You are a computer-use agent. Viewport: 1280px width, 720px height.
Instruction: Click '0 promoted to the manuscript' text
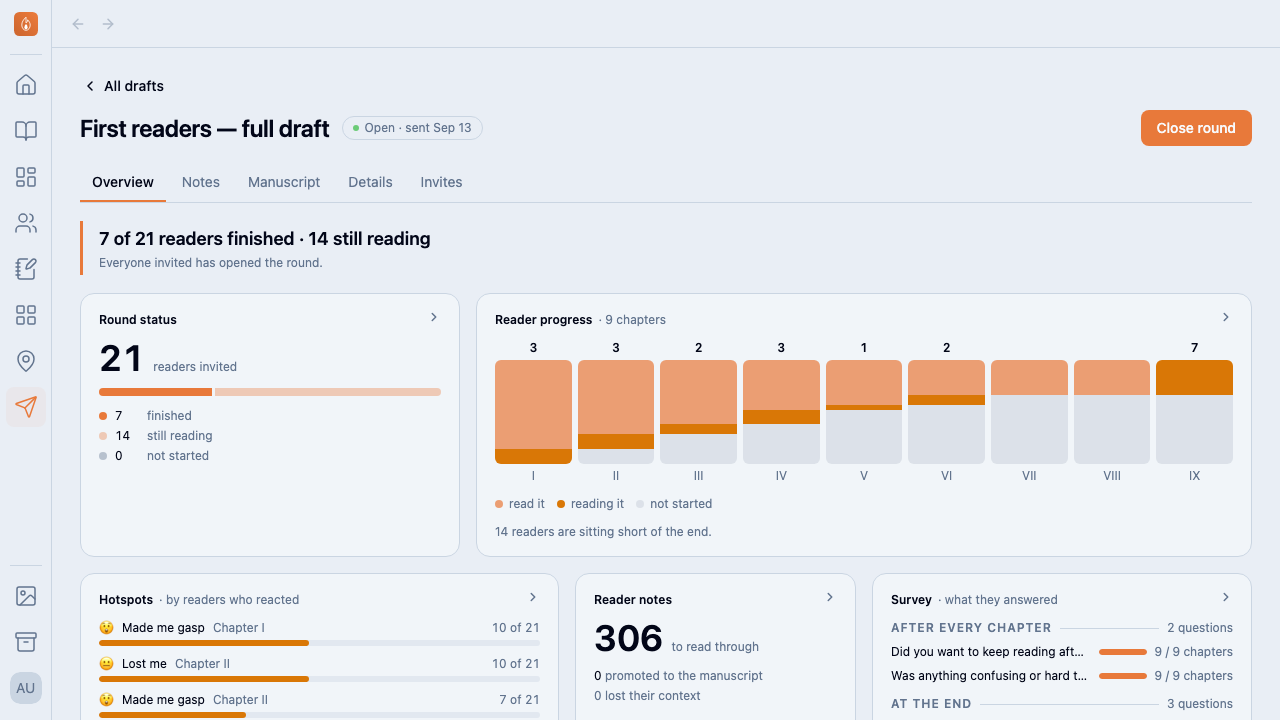tap(678, 676)
